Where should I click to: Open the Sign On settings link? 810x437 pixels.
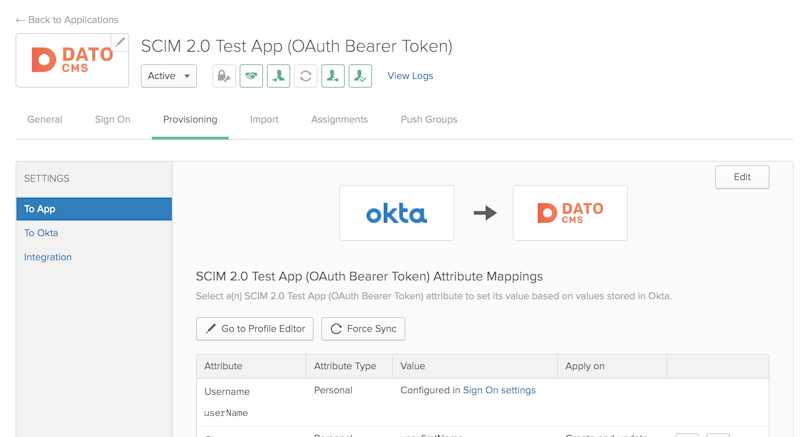pyautogui.click(x=499, y=390)
